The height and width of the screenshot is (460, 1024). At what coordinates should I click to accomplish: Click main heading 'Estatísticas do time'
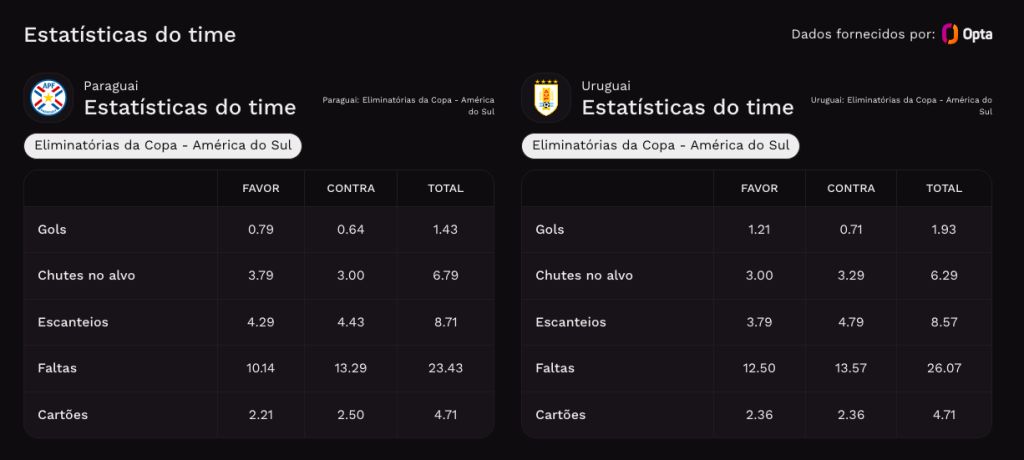pyautogui.click(x=130, y=35)
